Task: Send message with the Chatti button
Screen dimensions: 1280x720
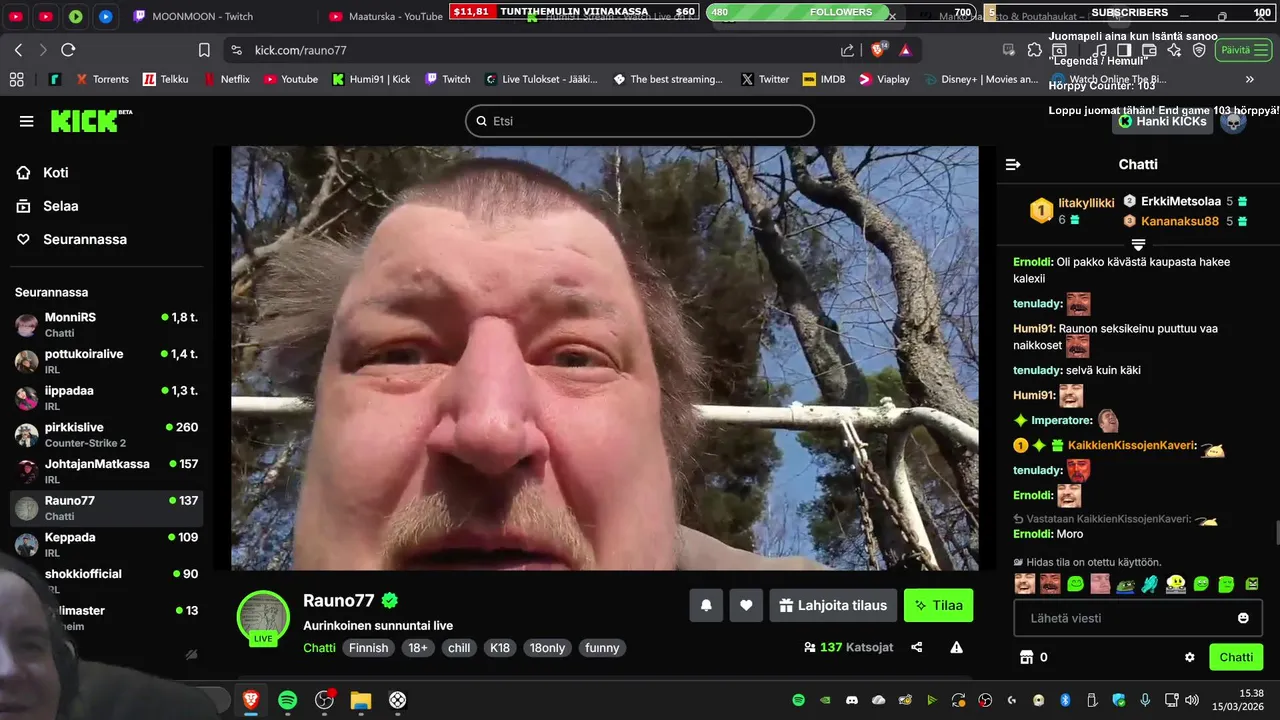Action: pyautogui.click(x=1235, y=657)
